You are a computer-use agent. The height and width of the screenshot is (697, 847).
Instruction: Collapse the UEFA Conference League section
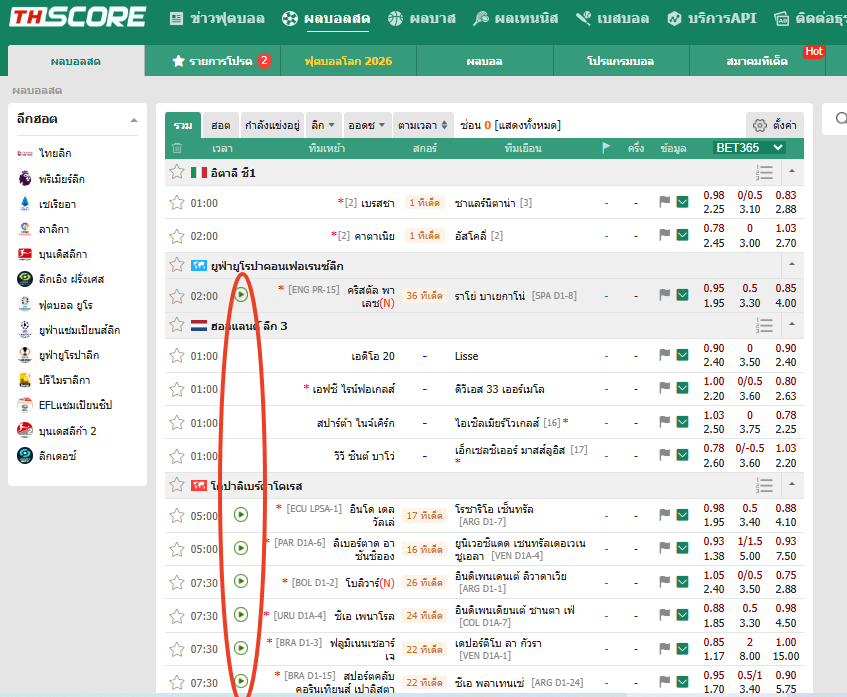click(x=792, y=265)
